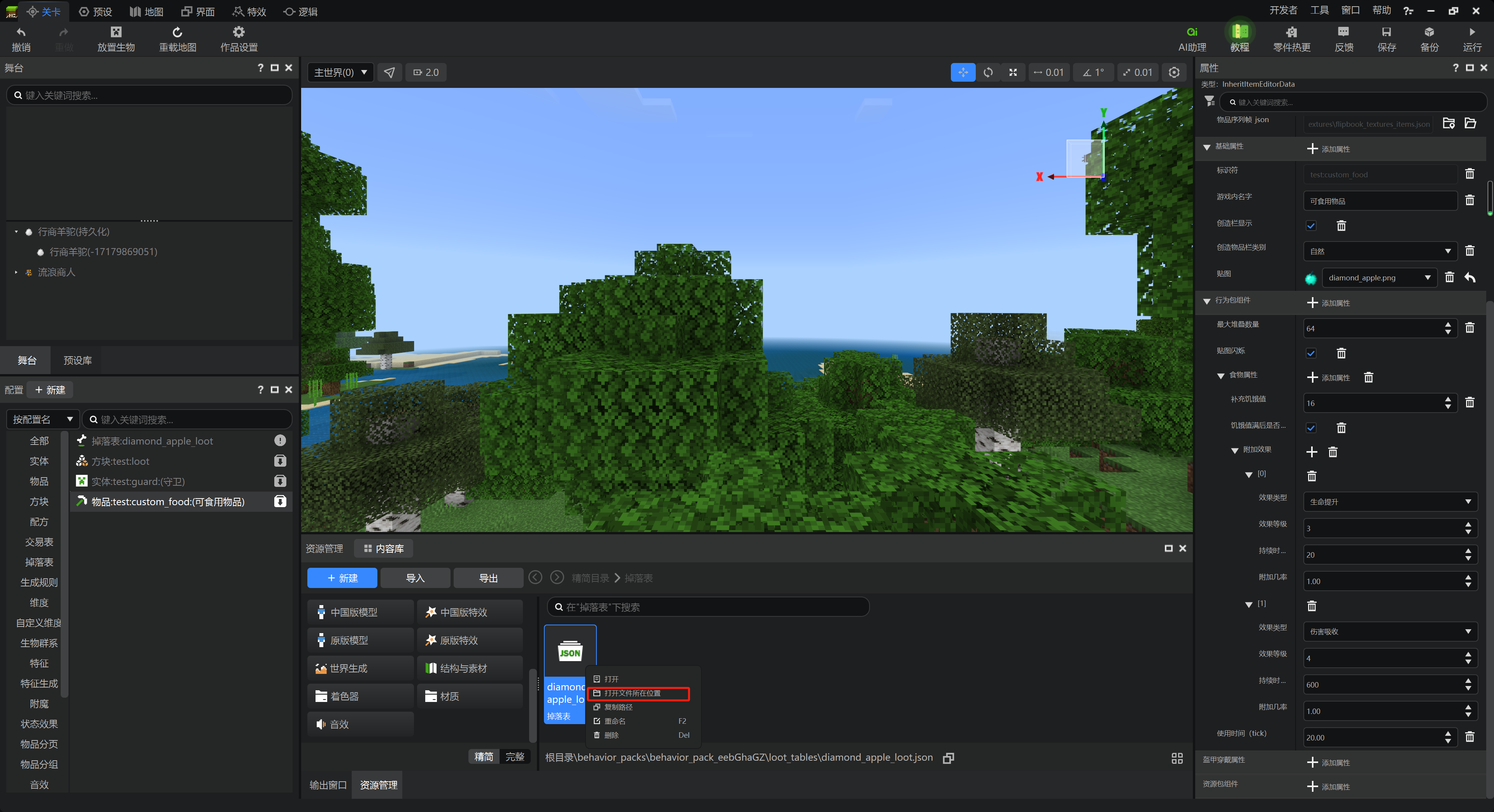This screenshot has width=1494, height=812.
Task: Click the 备份 backup icon
Action: coord(1429,32)
